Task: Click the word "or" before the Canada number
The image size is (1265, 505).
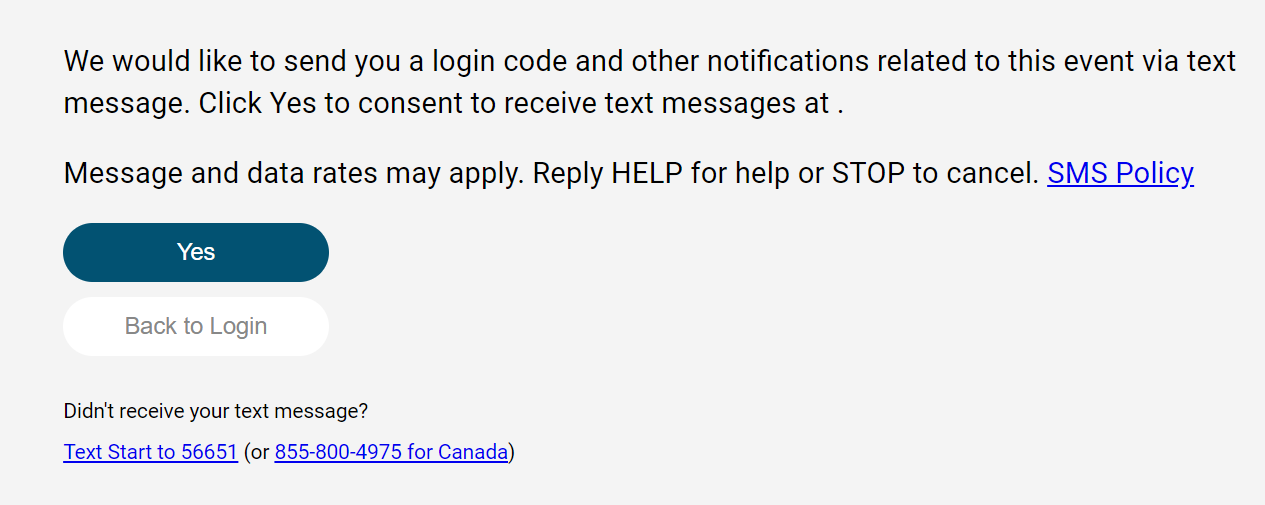Action: click(x=259, y=452)
